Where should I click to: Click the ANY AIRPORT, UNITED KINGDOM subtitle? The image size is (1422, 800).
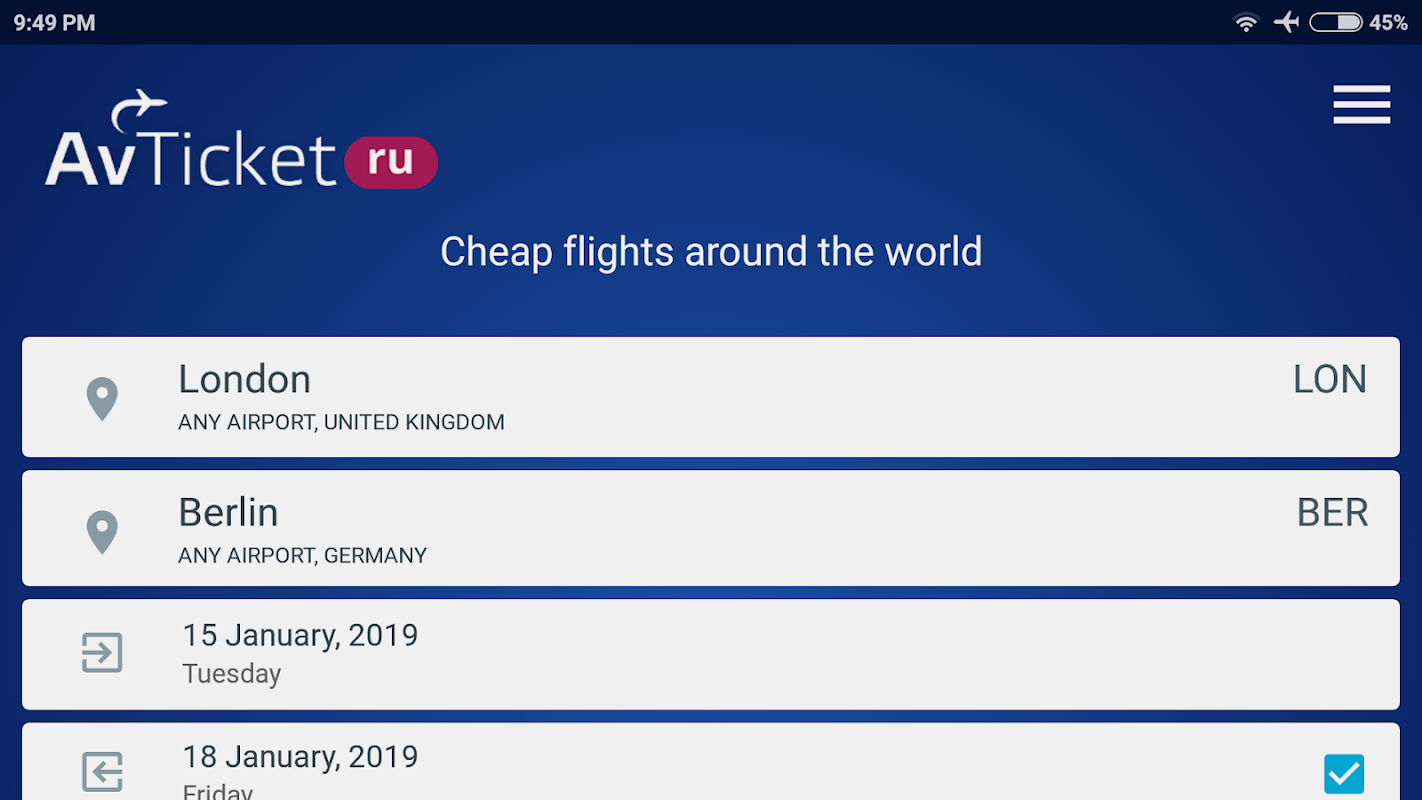point(341,423)
